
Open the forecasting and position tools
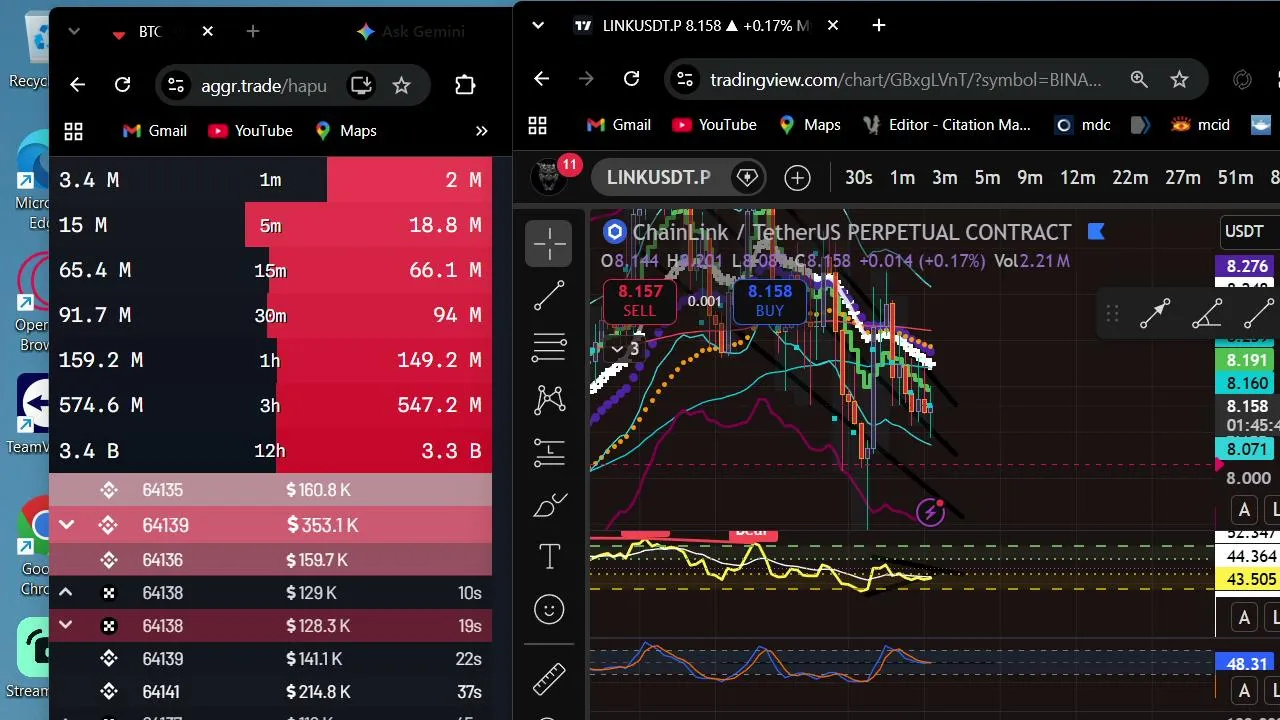pos(549,452)
